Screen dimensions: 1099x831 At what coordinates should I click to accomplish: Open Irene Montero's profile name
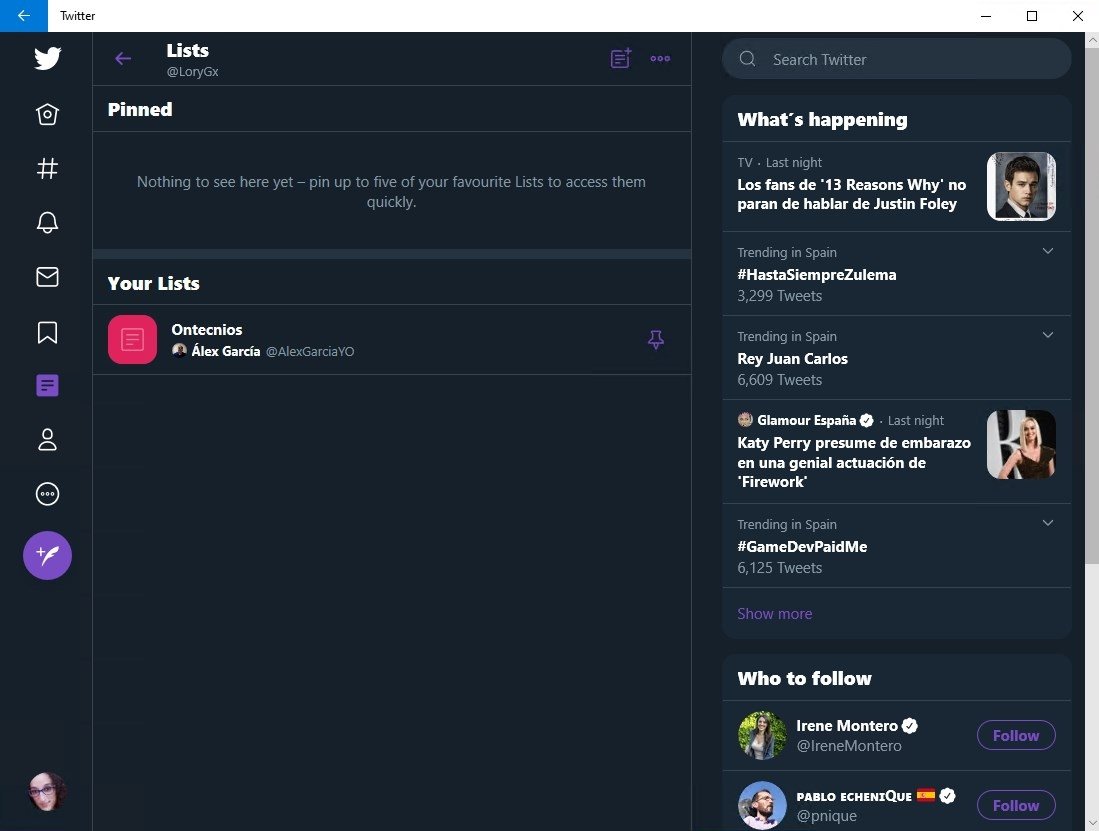847,726
